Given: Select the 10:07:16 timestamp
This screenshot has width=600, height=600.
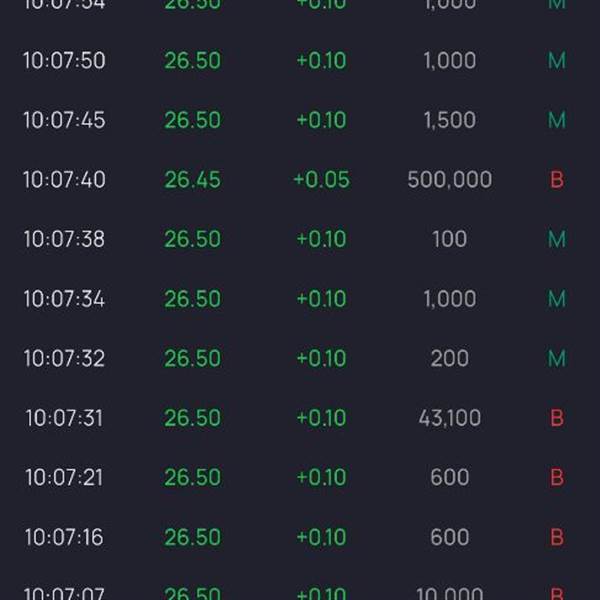Looking at the screenshot, I should (x=64, y=537).
